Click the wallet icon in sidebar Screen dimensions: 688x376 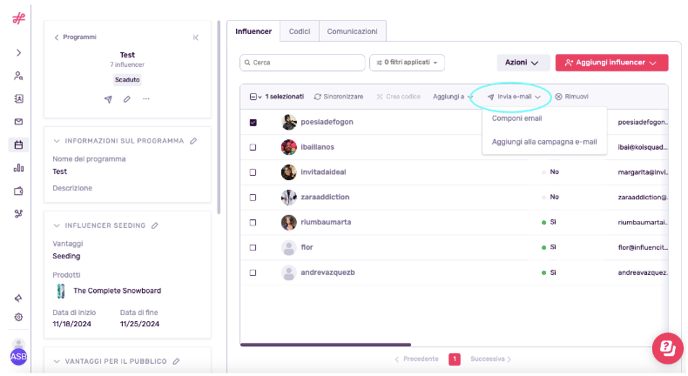pos(18,191)
